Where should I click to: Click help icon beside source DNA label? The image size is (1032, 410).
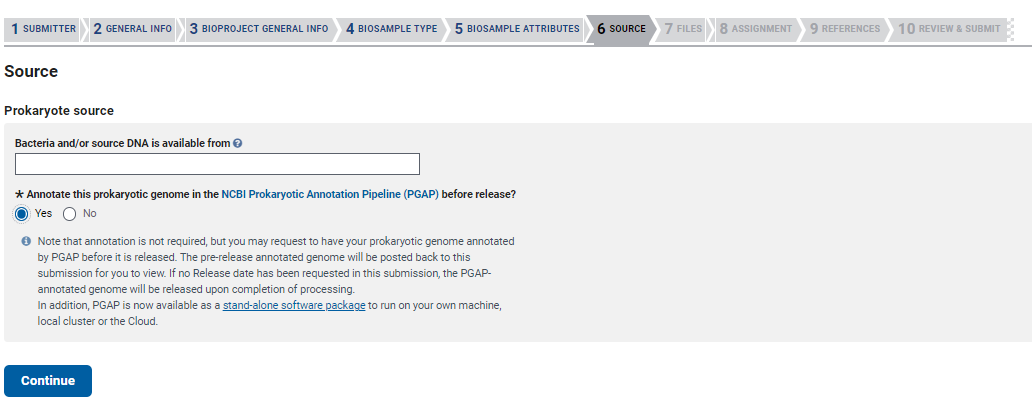(x=238, y=143)
